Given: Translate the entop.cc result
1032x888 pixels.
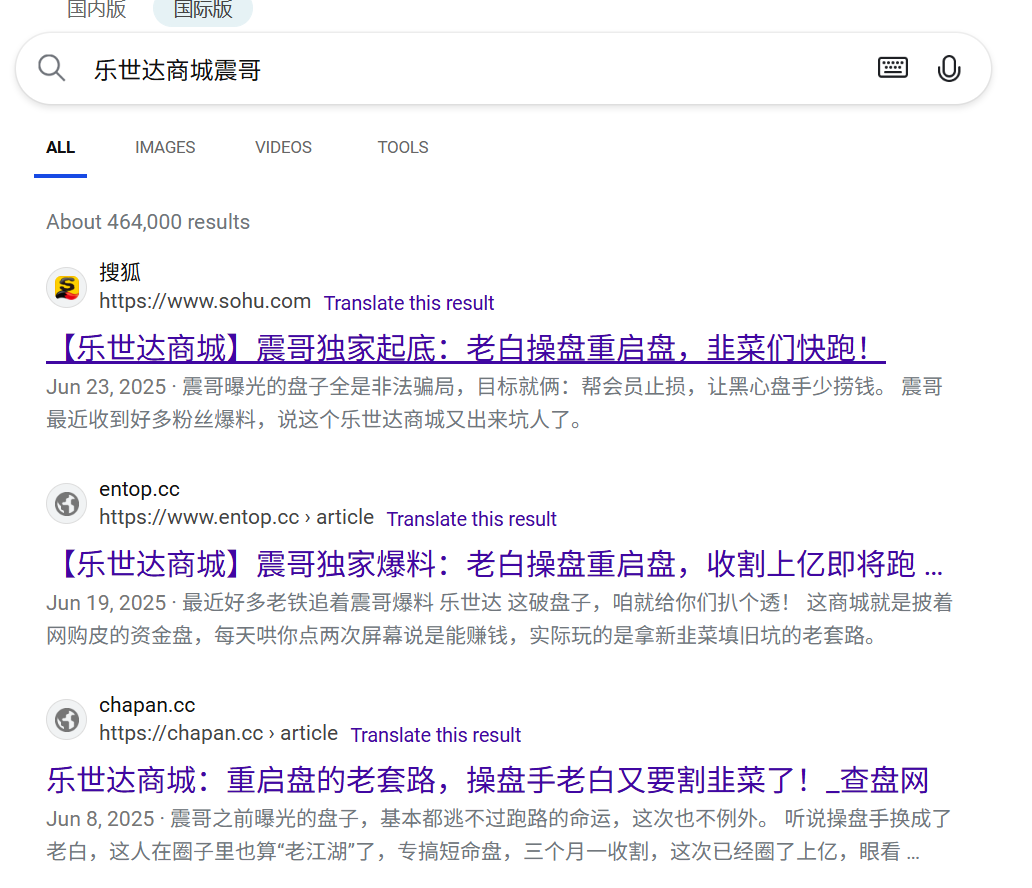Looking at the screenshot, I should (471, 519).
